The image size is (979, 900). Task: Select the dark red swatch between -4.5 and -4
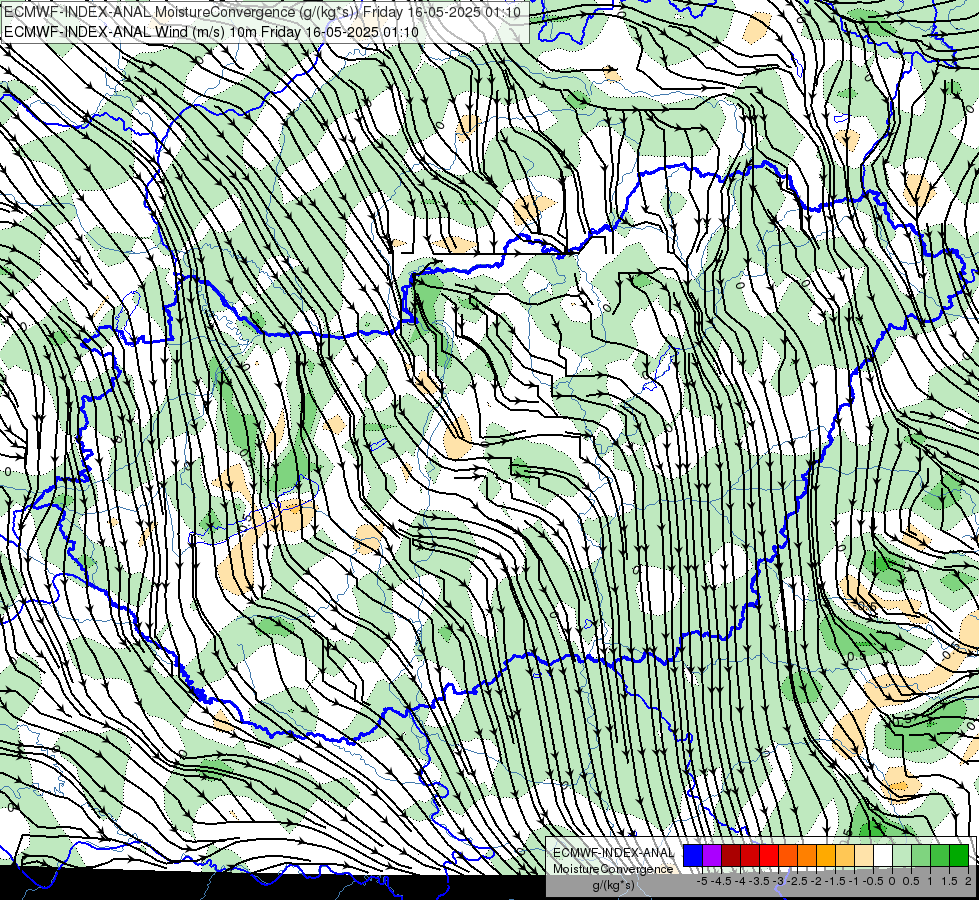pos(731,856)
